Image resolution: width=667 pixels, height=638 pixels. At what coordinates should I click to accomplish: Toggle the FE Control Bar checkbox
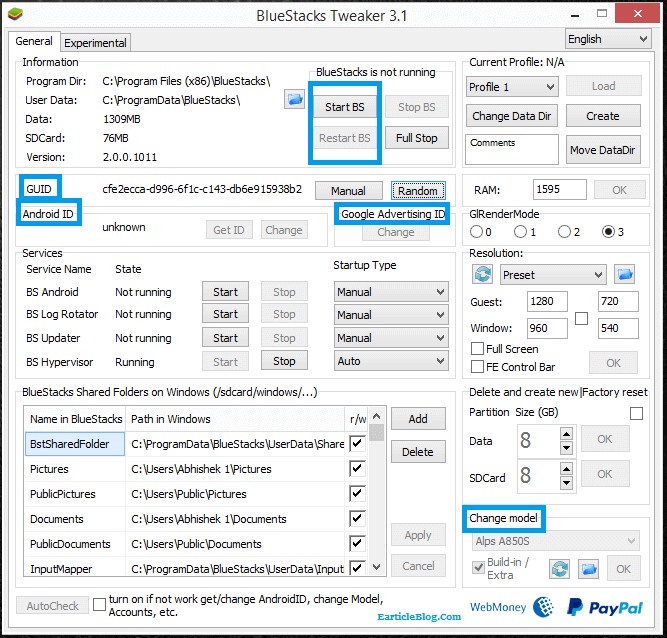(x=478, y=367)
